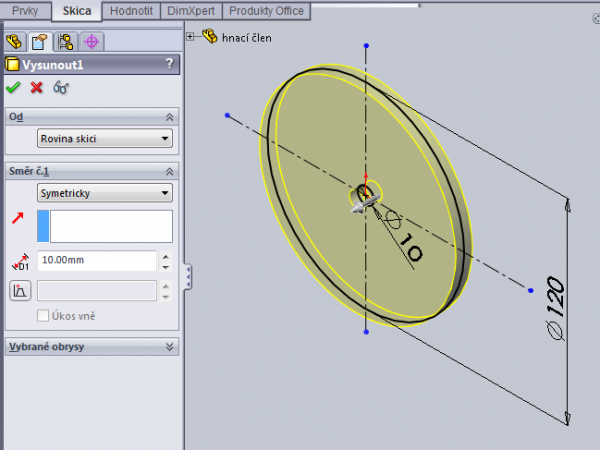Expand the hnací člen tree node
Screen dimensions: 600x450
(x=190, y=38)
